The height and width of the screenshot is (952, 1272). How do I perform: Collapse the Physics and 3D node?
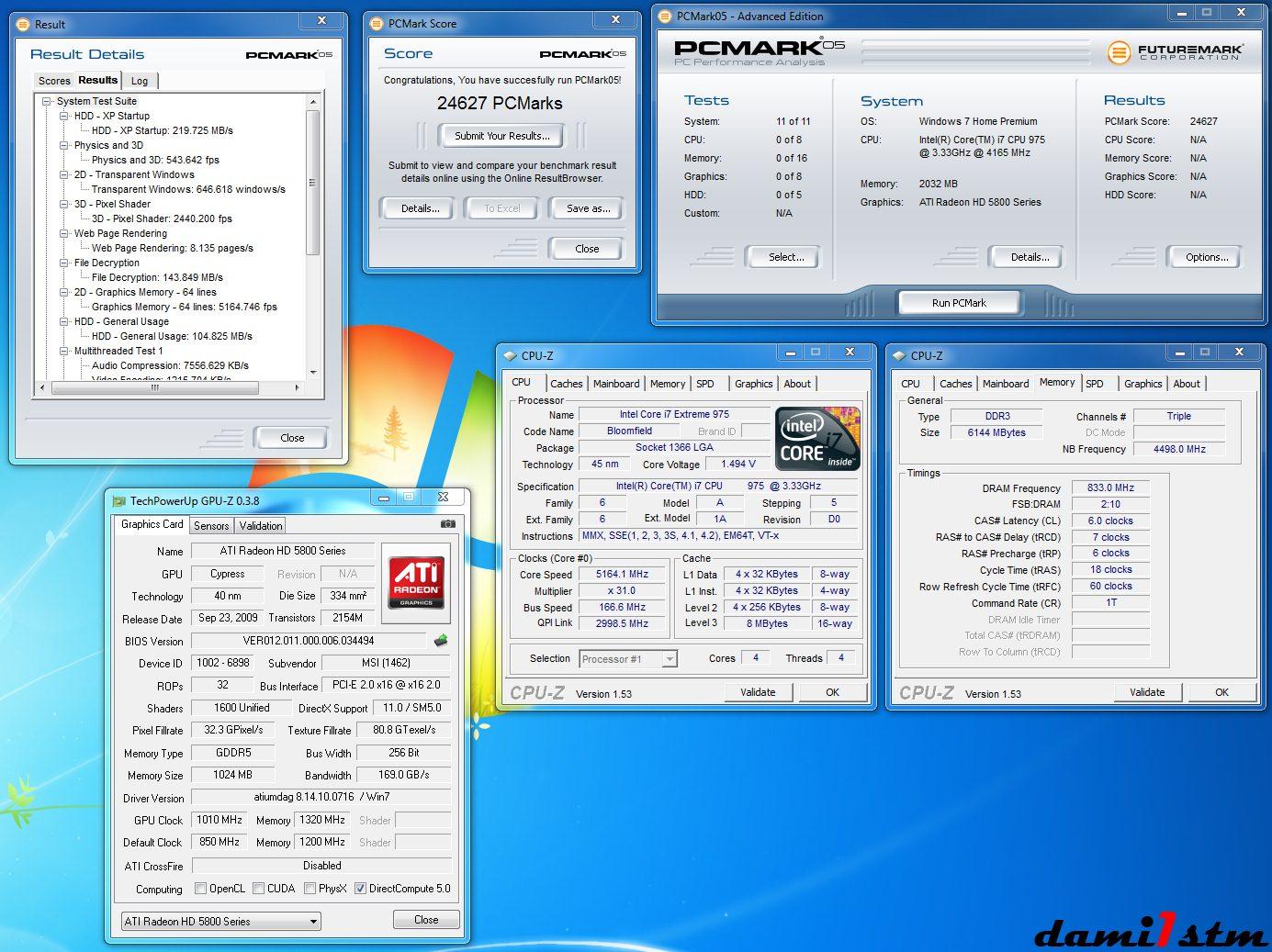pyautogui.click(x=64, y=145)
